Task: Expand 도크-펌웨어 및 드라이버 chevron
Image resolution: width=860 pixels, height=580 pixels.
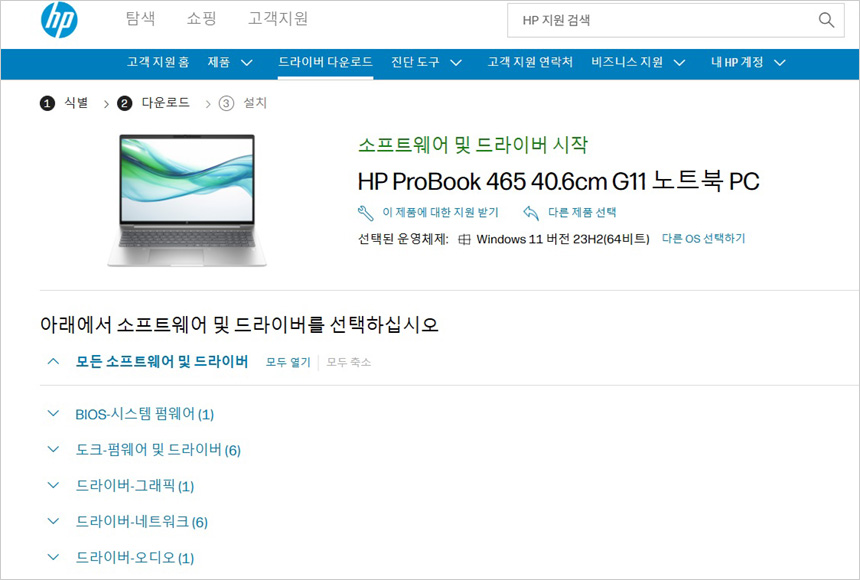Action: point(53,449)
